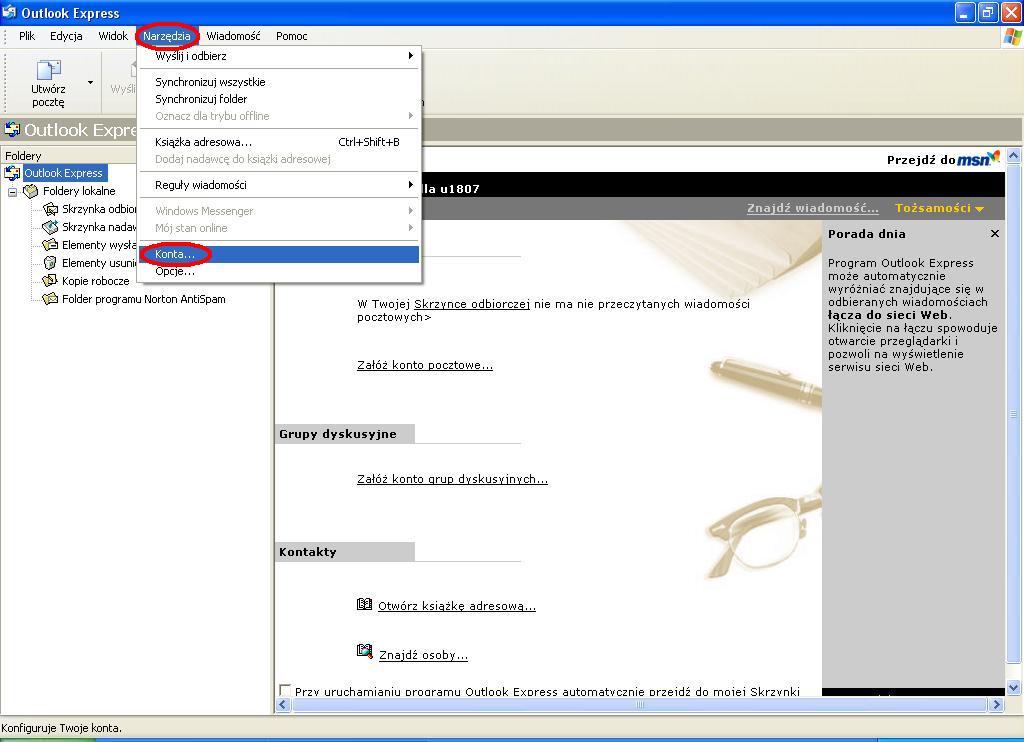Click the Skrzynka nadawcza folder icon
The image size is (1024, 742).
[x=50, y=227]
